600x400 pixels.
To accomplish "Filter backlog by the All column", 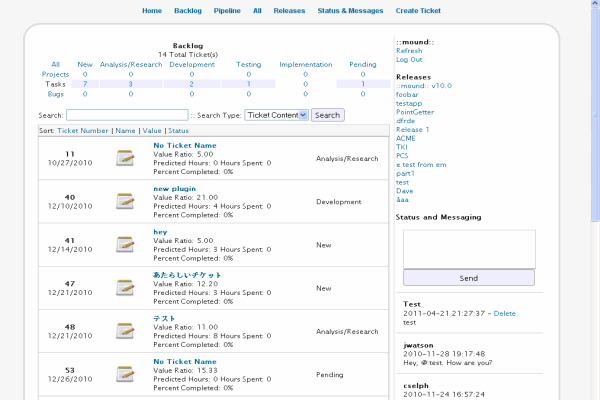I will coord(55,64).
